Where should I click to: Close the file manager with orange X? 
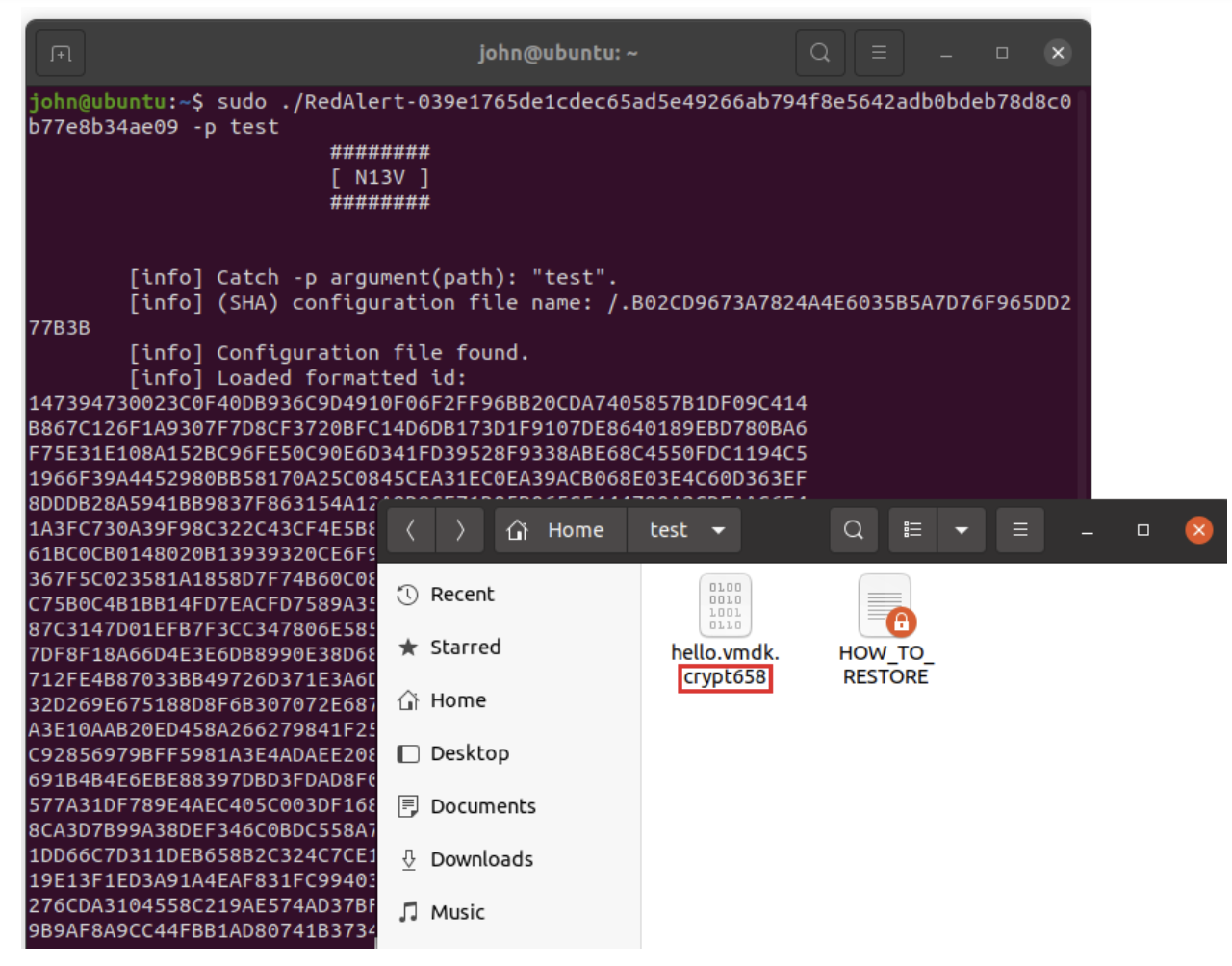point(1199,530)
